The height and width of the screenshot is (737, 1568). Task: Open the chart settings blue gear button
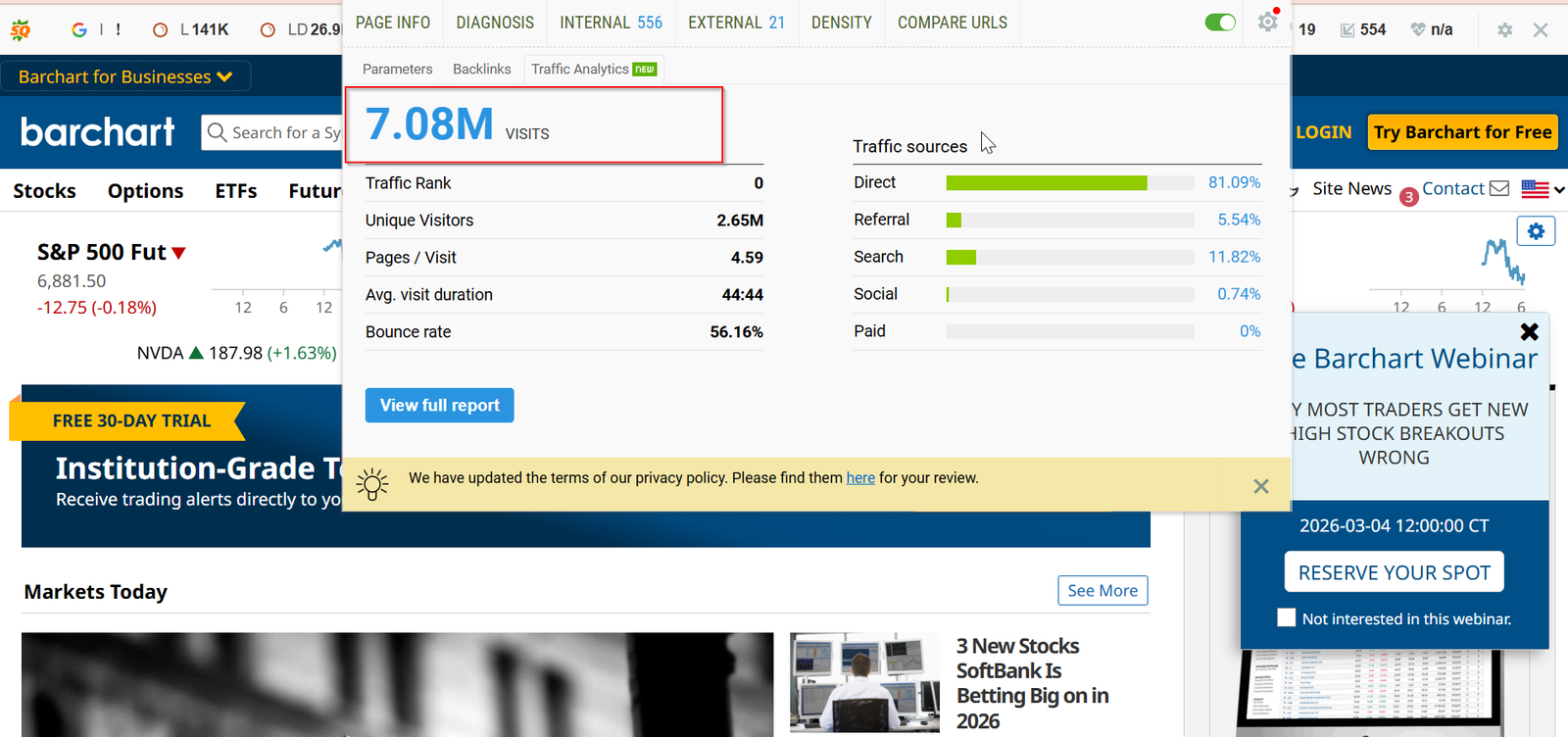1536,231
